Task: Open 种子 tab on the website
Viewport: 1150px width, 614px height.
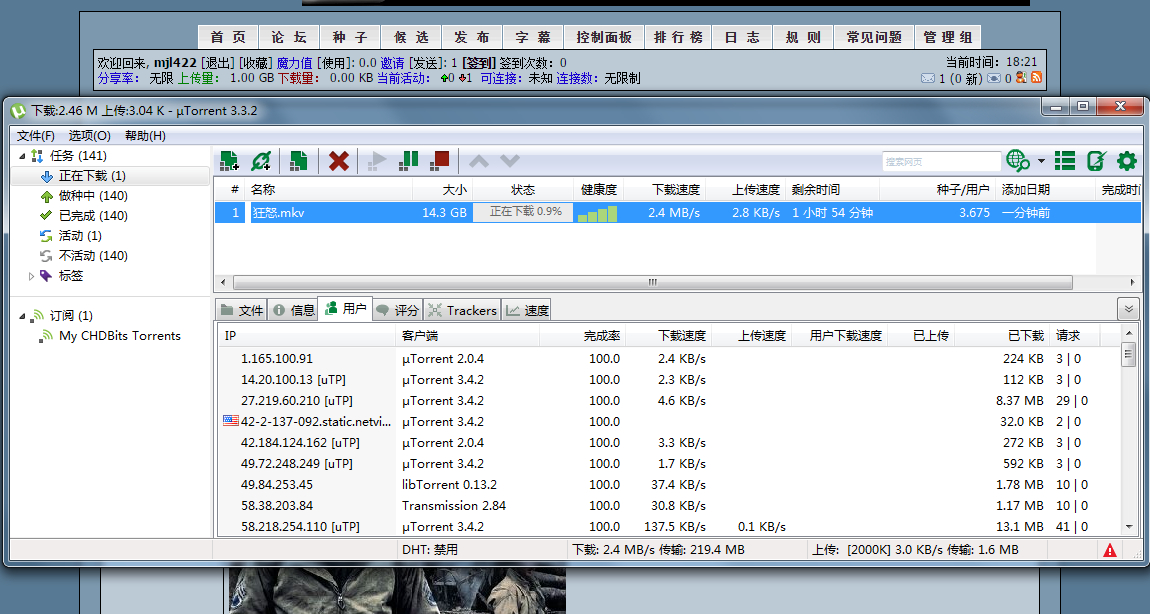Action: [349, 37]
